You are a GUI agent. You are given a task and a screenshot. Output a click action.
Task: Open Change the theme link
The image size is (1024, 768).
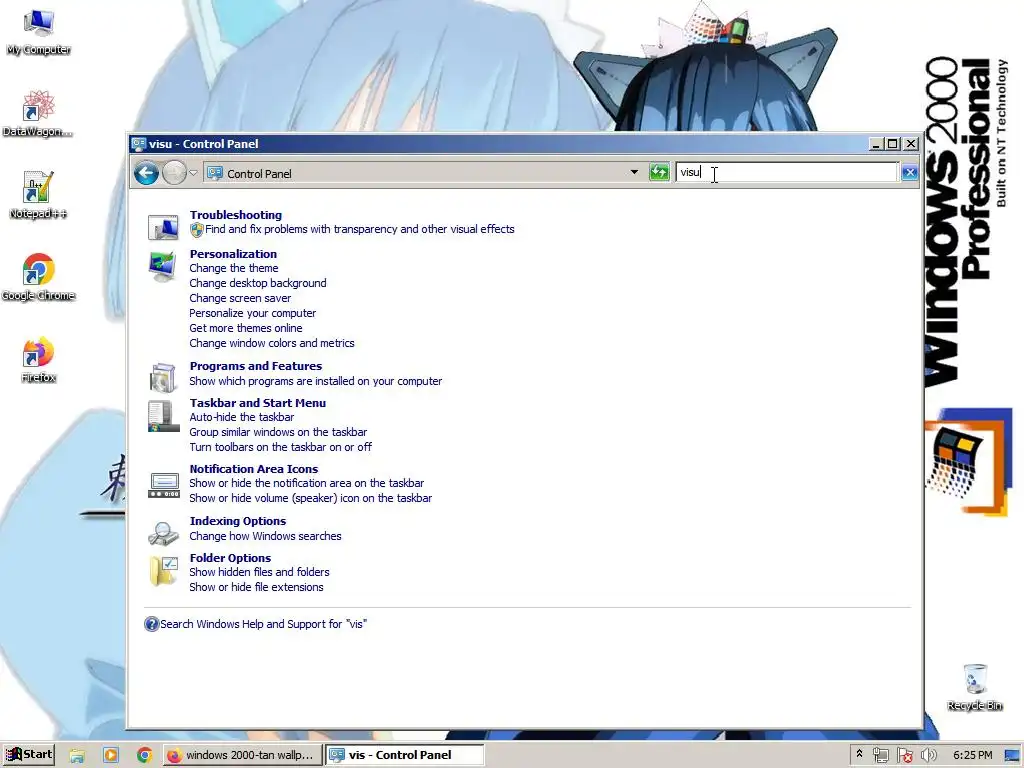click(x=234, y=268)
